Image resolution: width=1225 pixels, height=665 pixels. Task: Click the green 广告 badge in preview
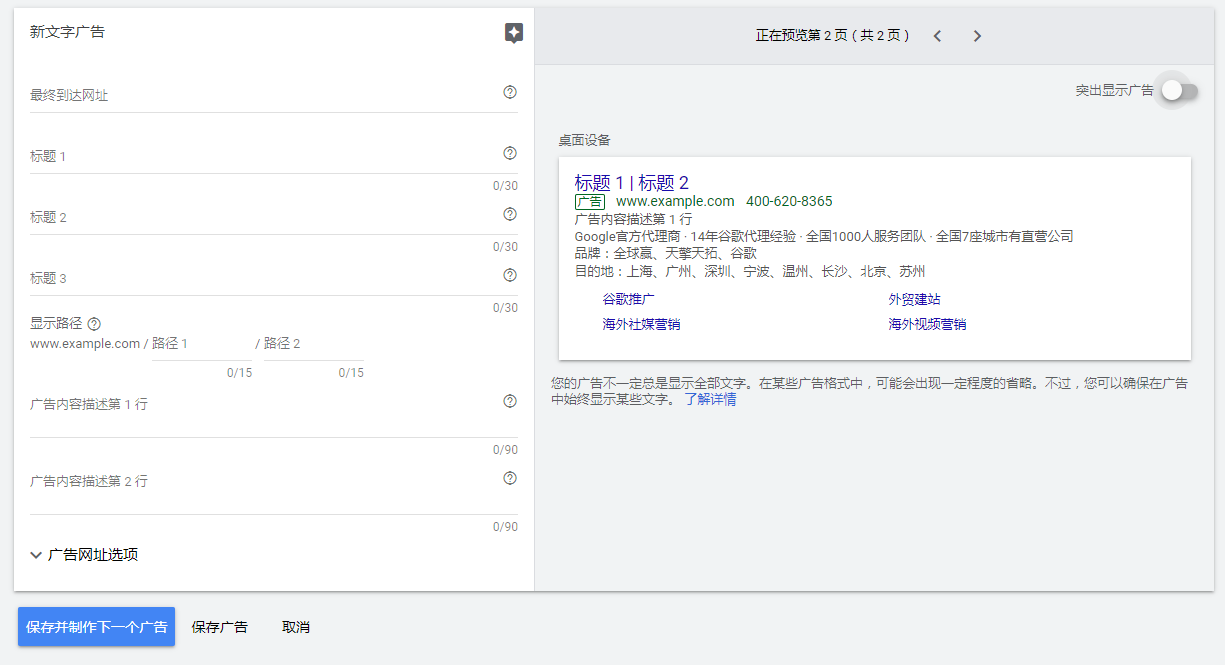pos(590,202)
